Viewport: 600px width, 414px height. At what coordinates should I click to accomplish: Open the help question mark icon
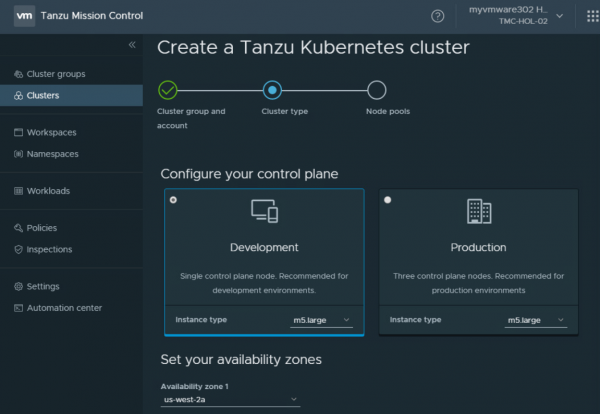[x=437, y=16]
